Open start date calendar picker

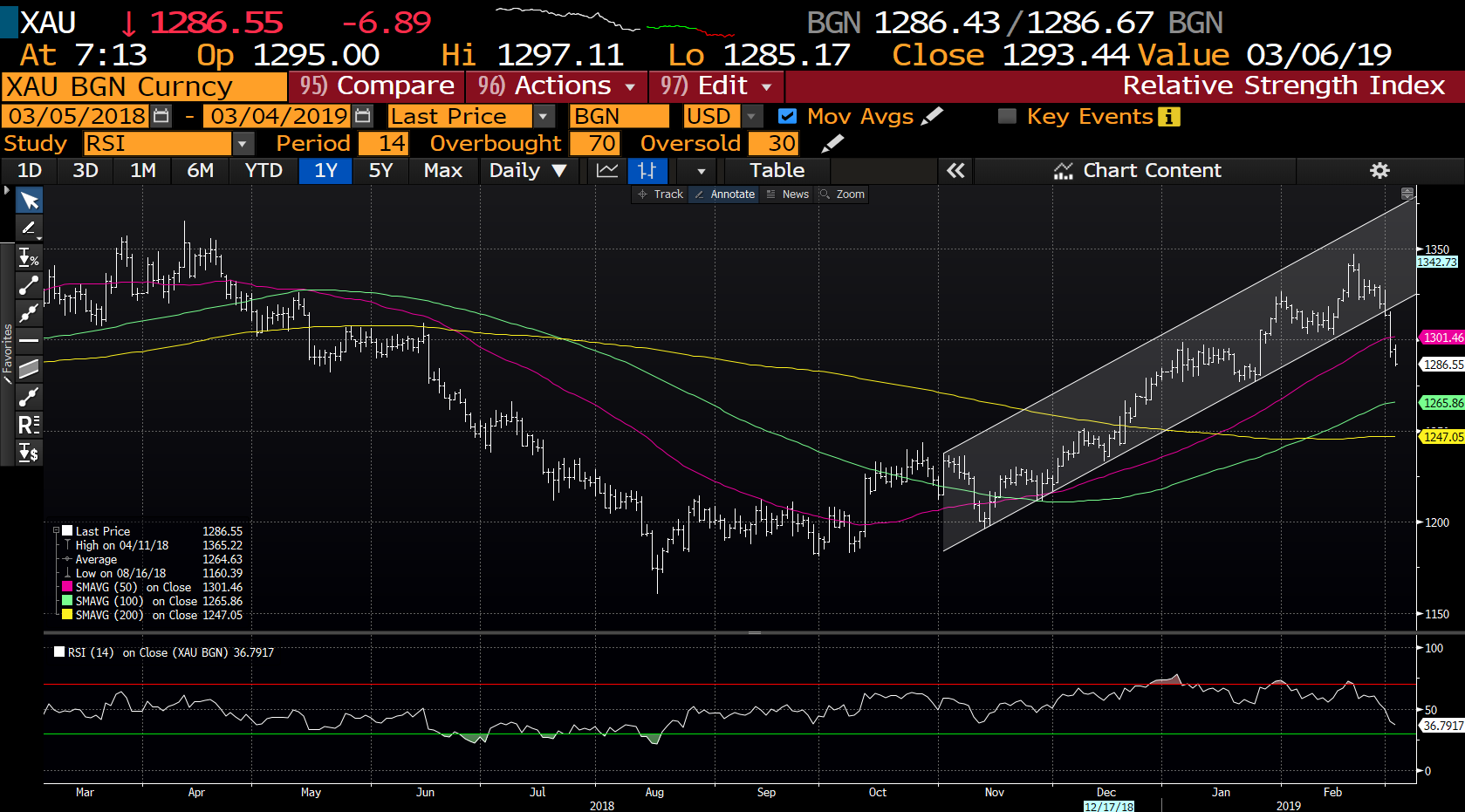(161, 116)
